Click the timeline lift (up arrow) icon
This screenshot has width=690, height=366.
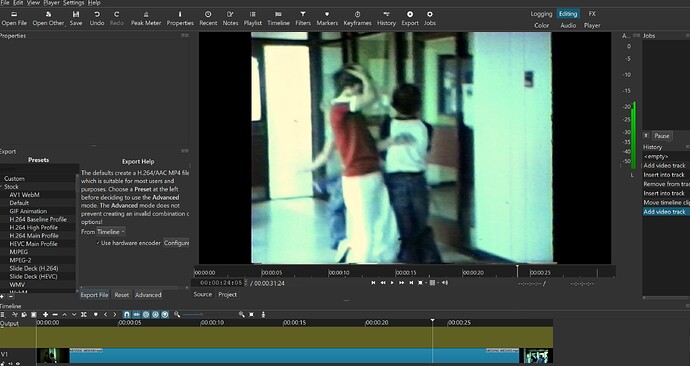coord(65,315)
